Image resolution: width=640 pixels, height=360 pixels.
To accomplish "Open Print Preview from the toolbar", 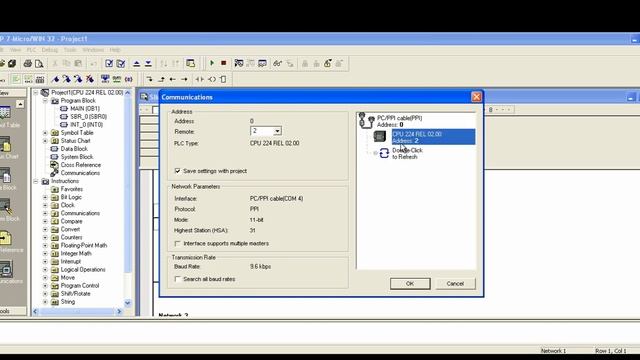I will (x=39, y=63).
